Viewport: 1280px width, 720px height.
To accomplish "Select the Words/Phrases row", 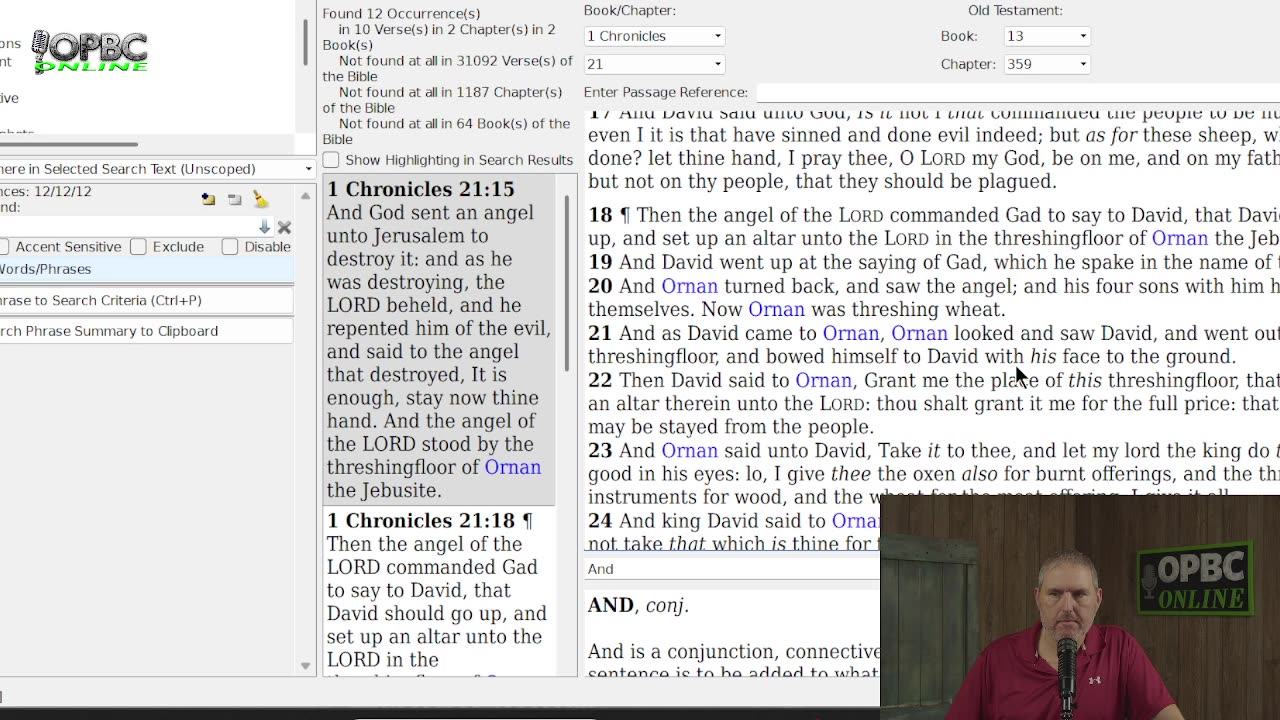I will pyautogui.click(x=146, y=269).
